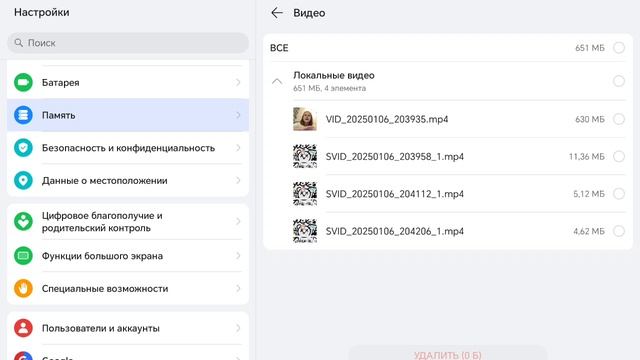Viewport: 640px width, 360px height.
Task: Open the SVID_20250106_204206_1.mp4 thumbnail
Action: 304,231
